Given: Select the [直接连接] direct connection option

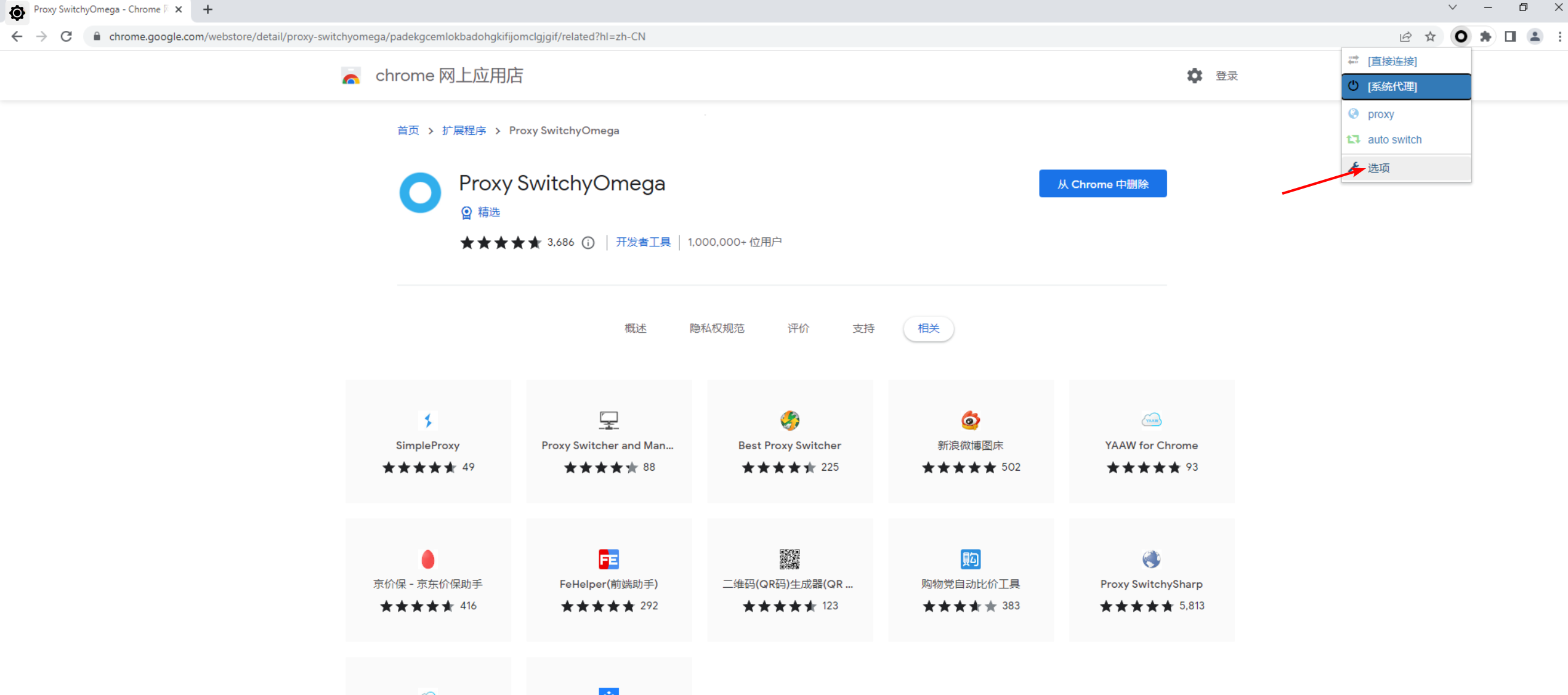Looking at the screenshot, I should pyautogui.click(x=1392, y=61).
